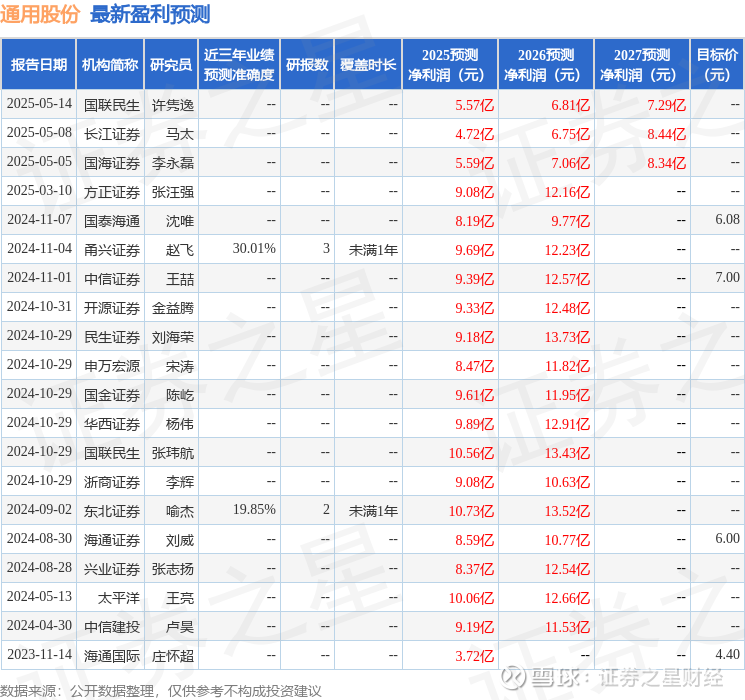Click the 研报数 column header
This screenshot has height=700, width=745.
pos(307,65)
